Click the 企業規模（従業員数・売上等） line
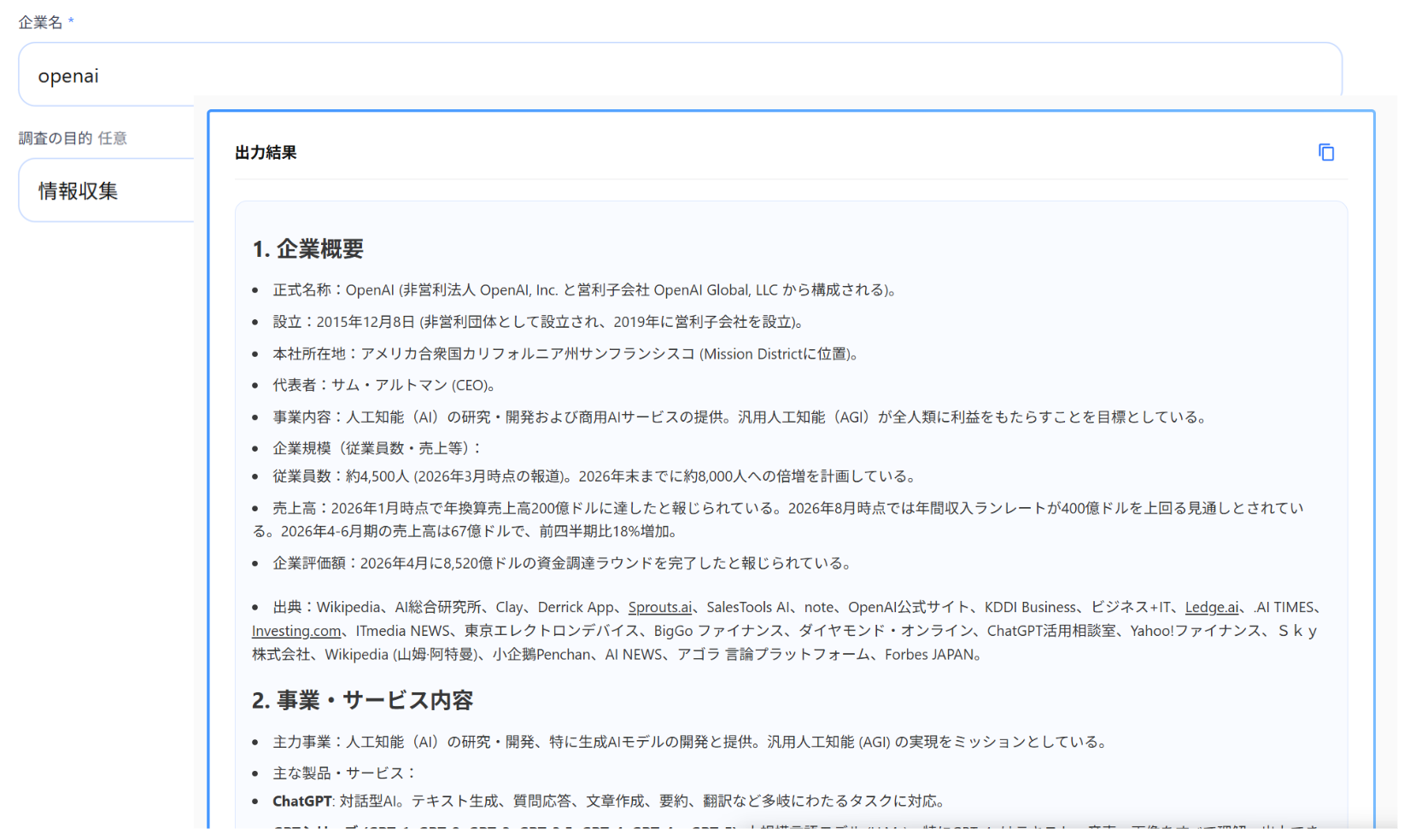This screenshot has width=1404, height=840. point(378,448)
